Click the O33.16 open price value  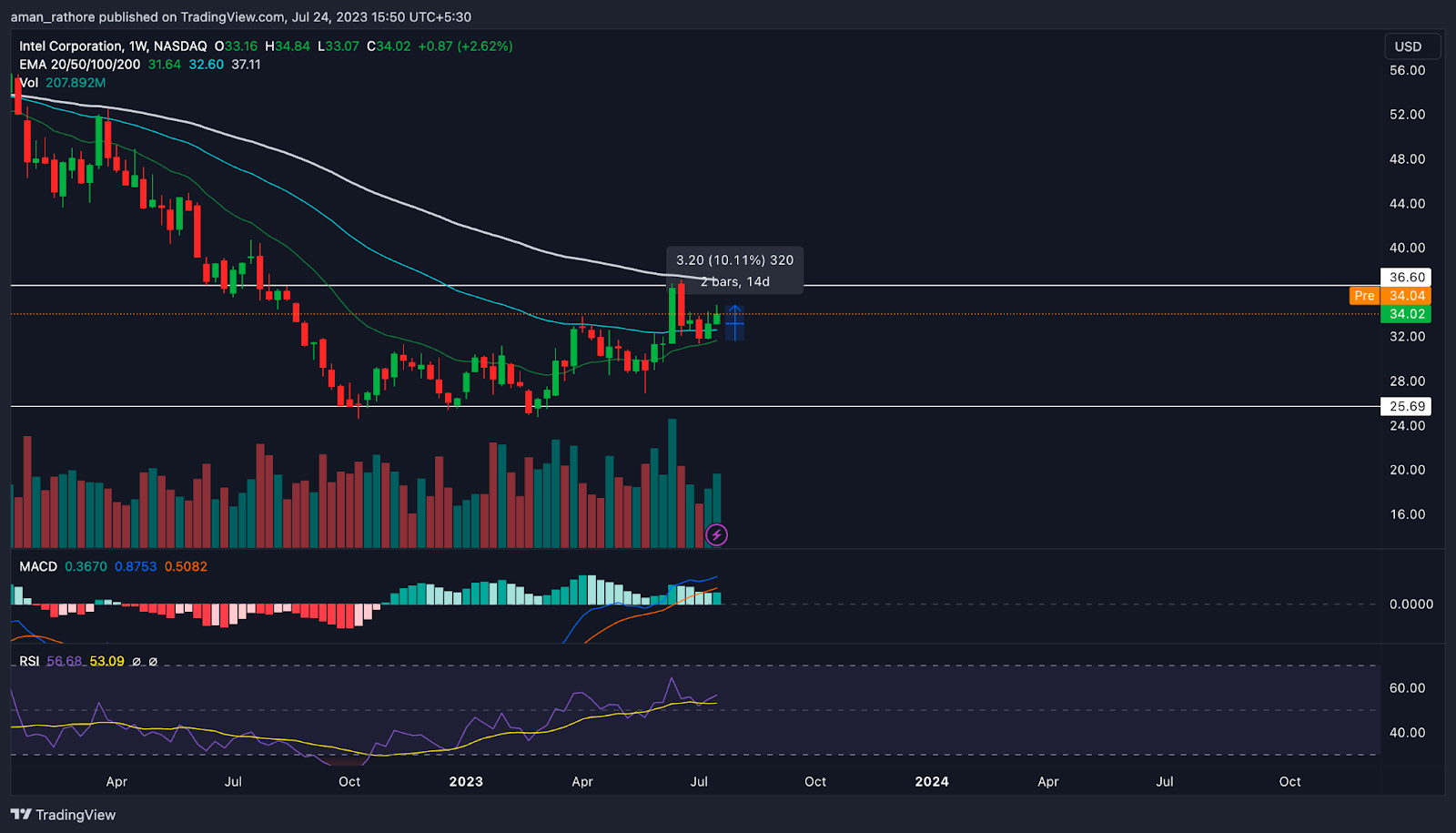236,46
